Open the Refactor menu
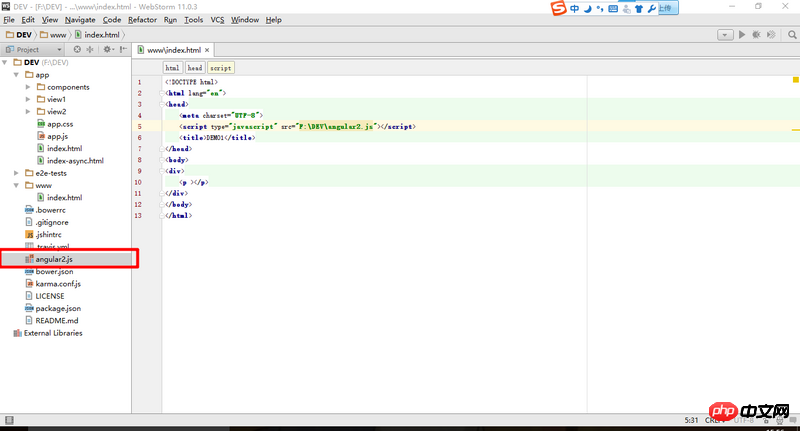This screenshot has width=800, height=431. pyautogui.click(x=142, y=20)
